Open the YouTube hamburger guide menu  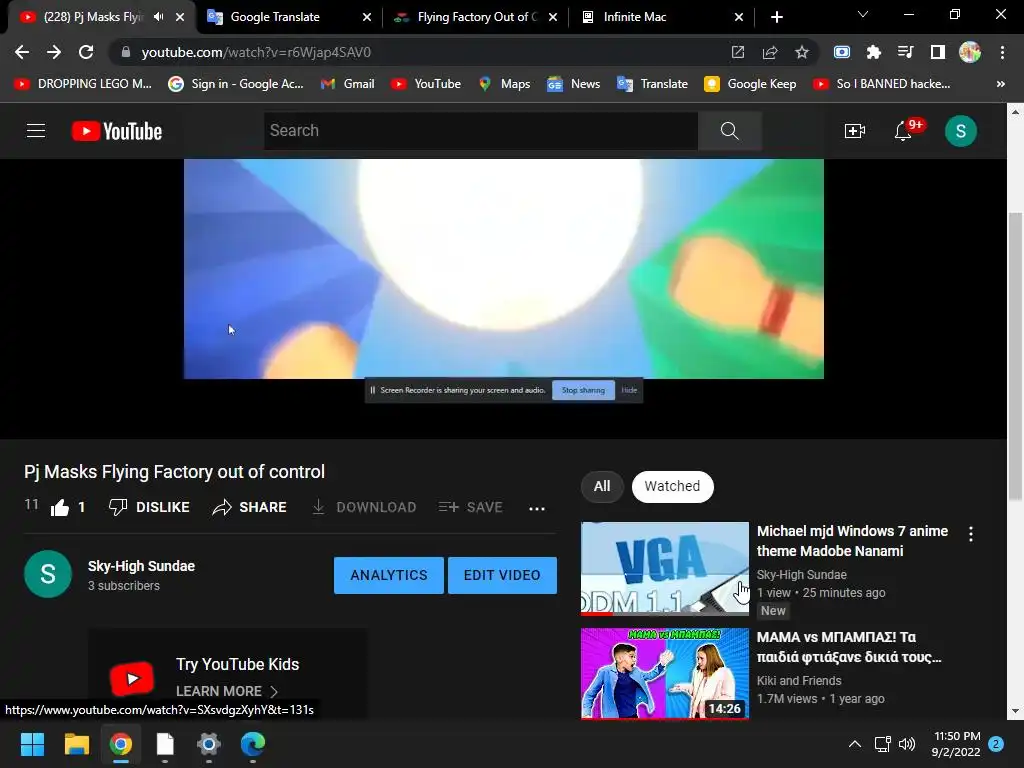coord(36,131)
